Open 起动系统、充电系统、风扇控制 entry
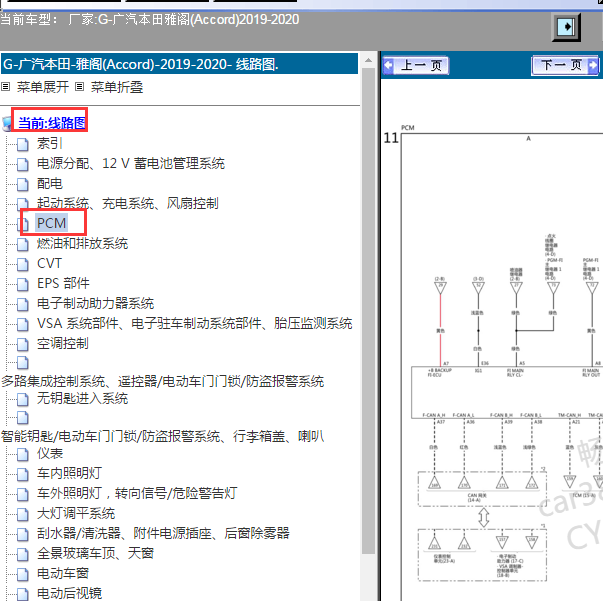Viewport: 603px width, 601px height. [128, 203]
